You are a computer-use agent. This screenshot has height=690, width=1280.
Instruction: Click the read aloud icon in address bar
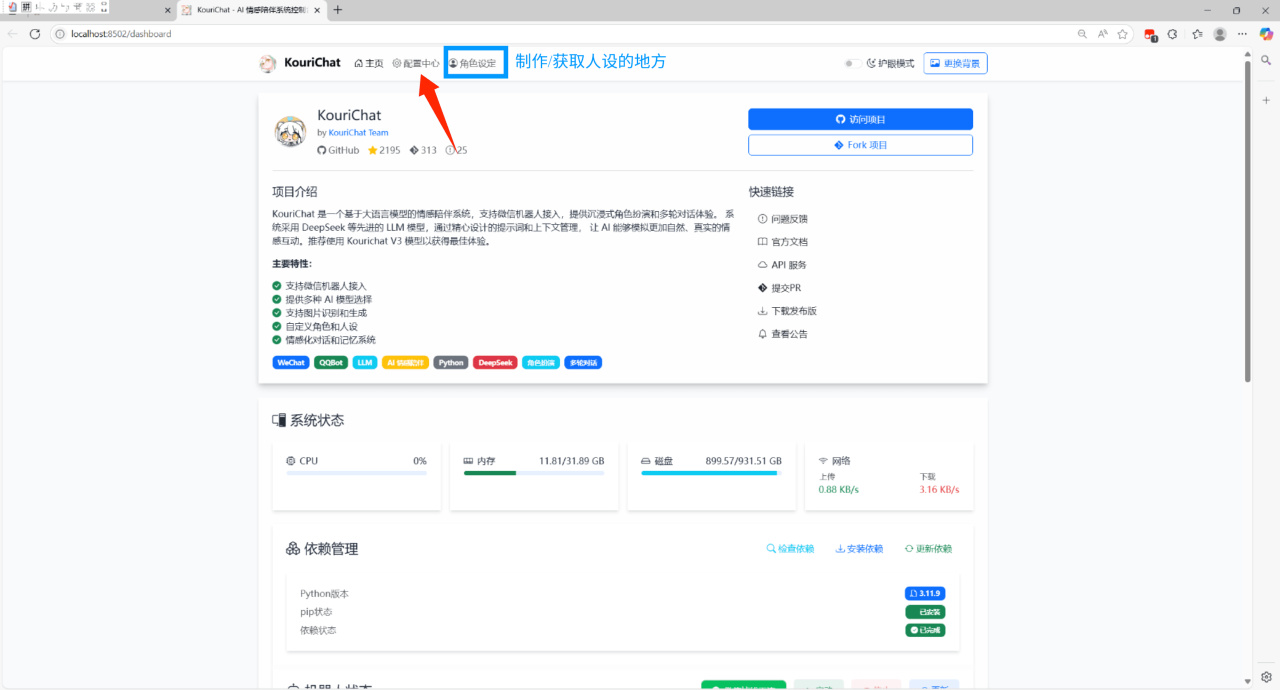point(1102,33)
